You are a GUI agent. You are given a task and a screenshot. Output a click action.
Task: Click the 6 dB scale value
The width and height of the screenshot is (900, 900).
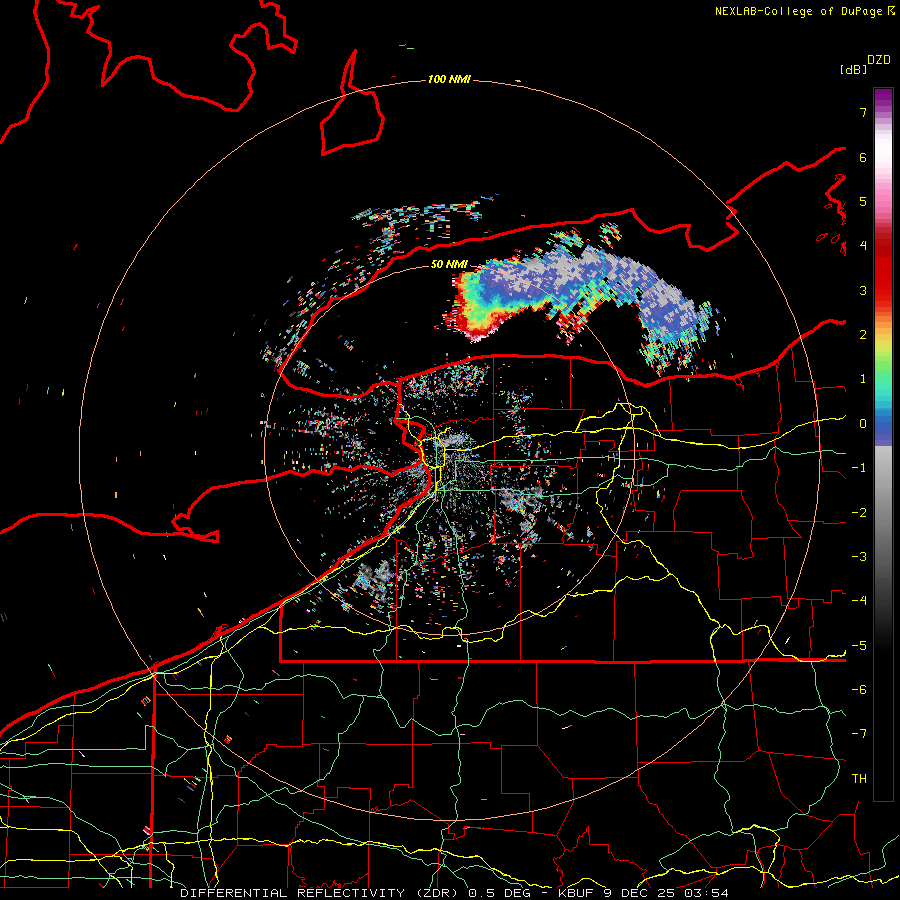[863, 157]
